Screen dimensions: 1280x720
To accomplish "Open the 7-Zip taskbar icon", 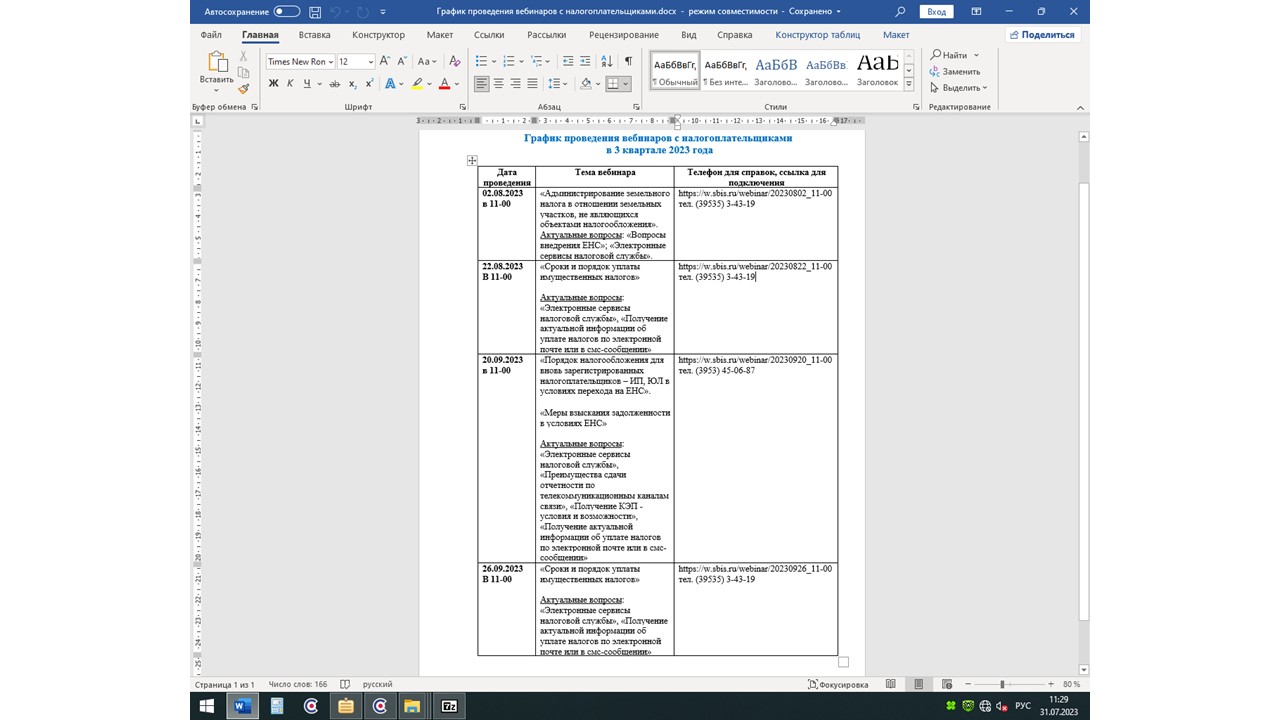I will point(450,706).
